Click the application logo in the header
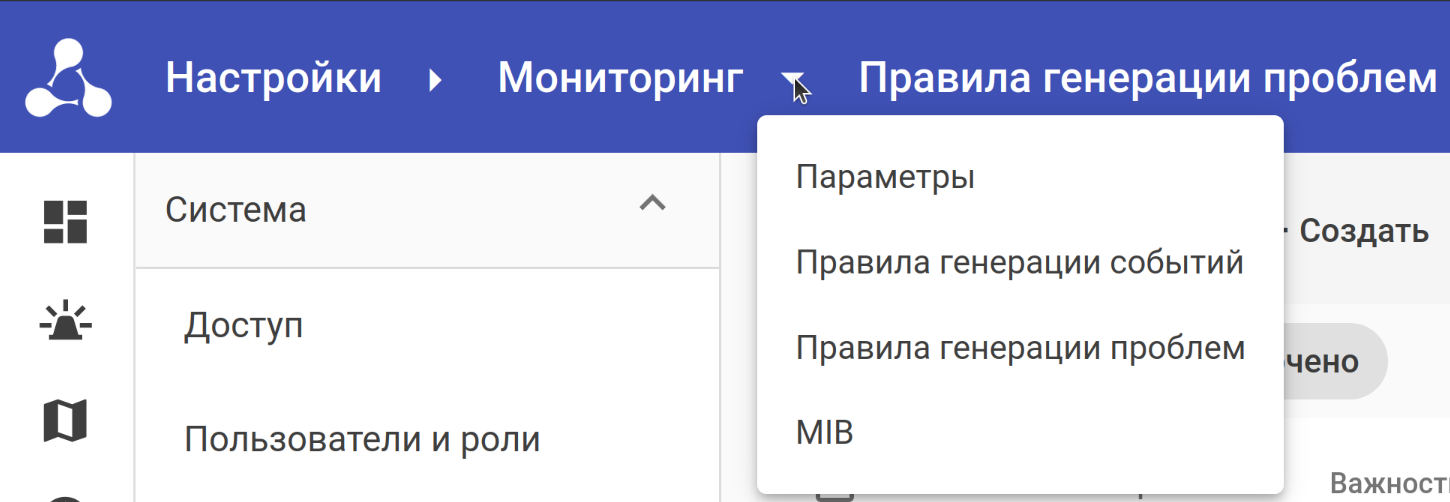 coord(68,78)
